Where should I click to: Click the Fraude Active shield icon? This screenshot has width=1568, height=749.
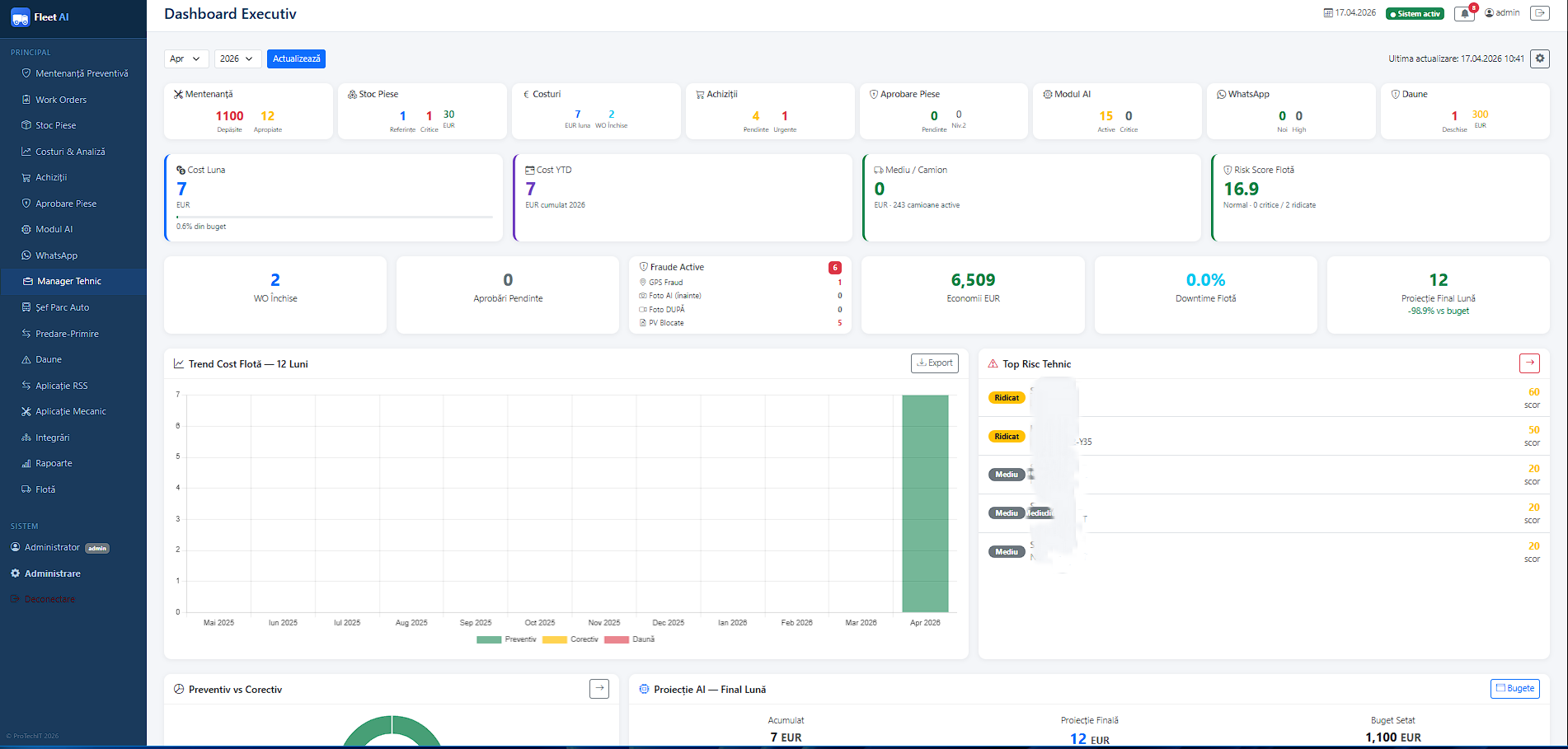(644, 267)
